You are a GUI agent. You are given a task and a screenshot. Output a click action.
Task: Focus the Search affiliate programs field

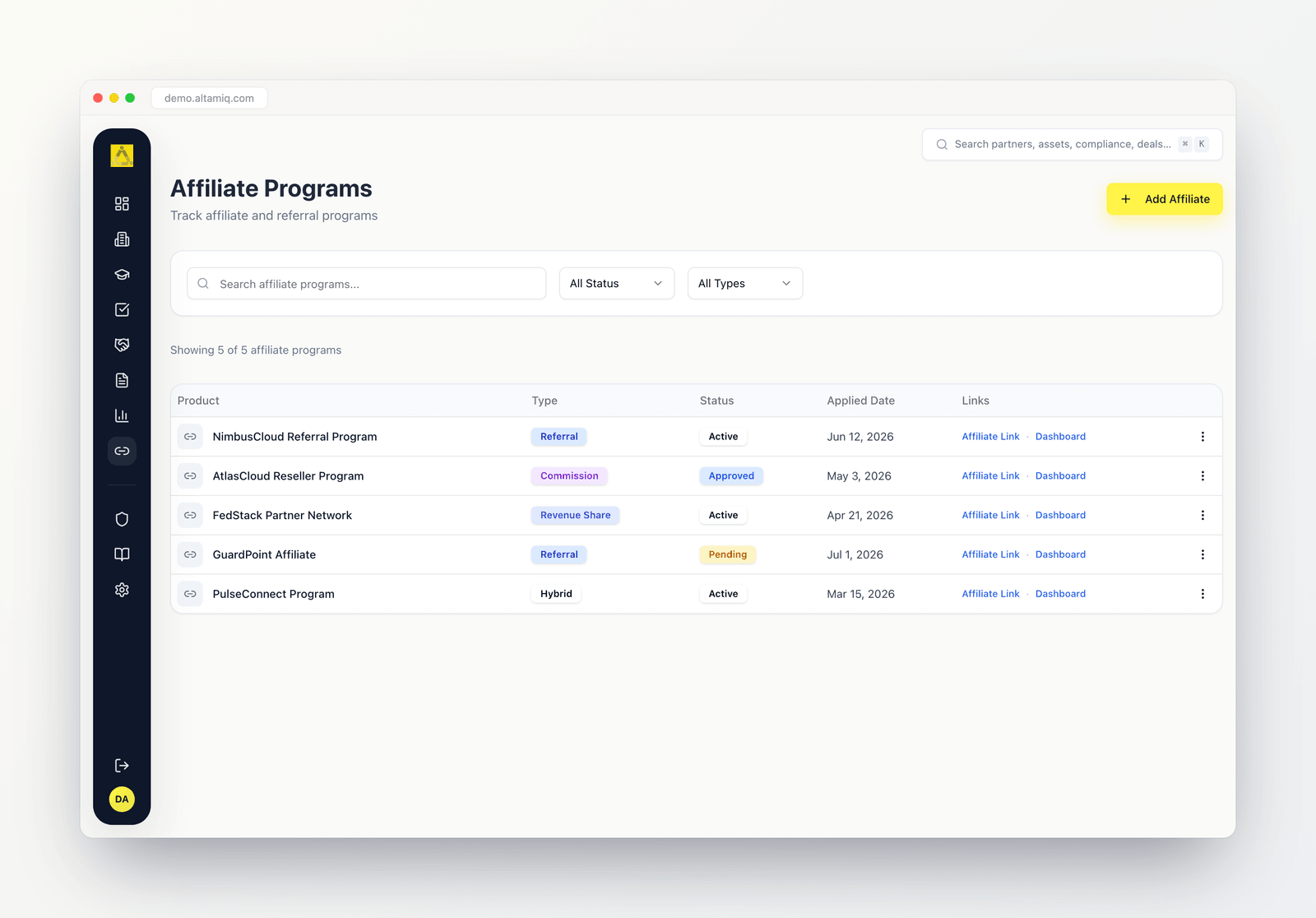coord(367,283)
